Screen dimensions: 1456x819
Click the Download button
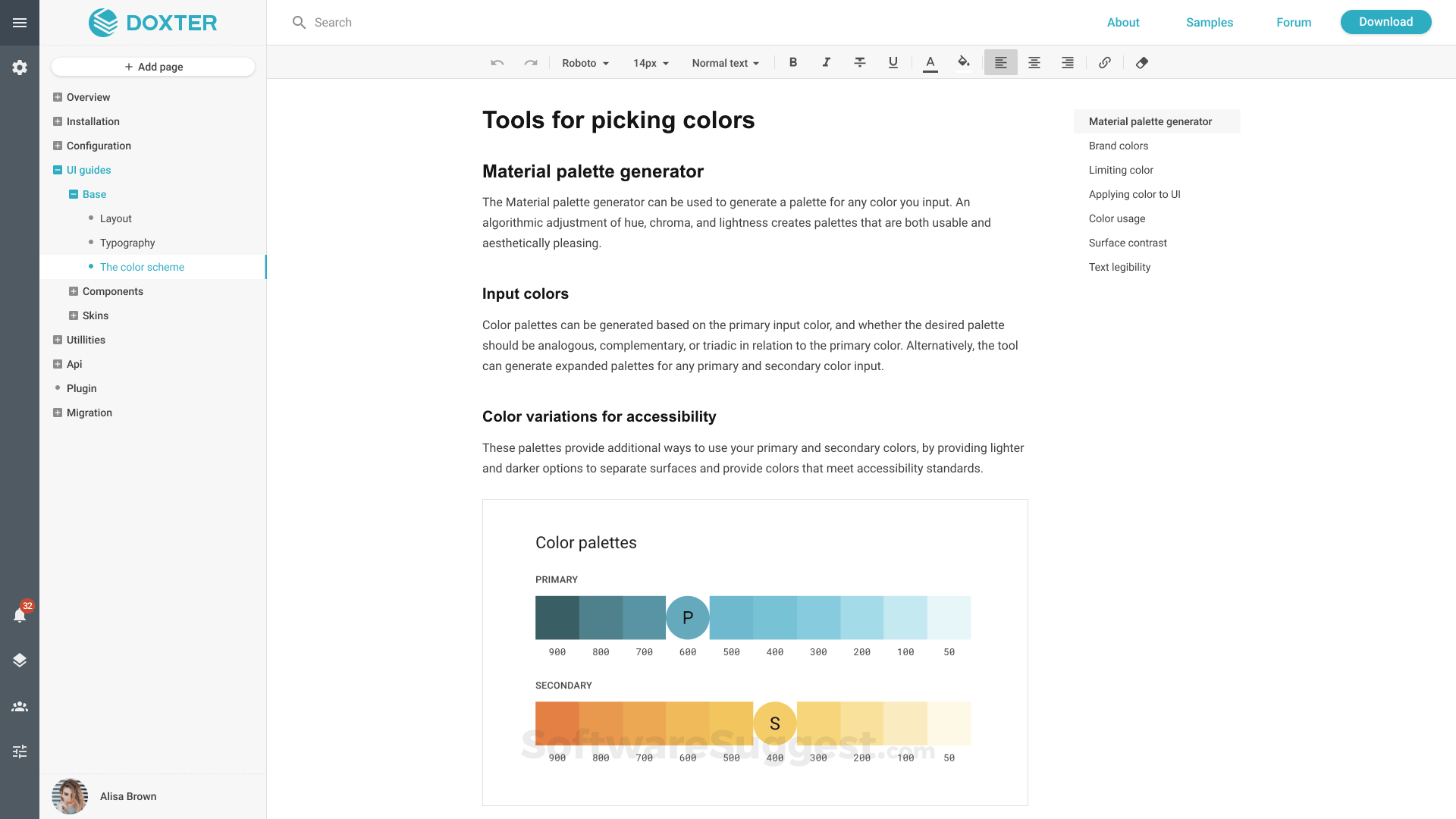[1385, 22]
